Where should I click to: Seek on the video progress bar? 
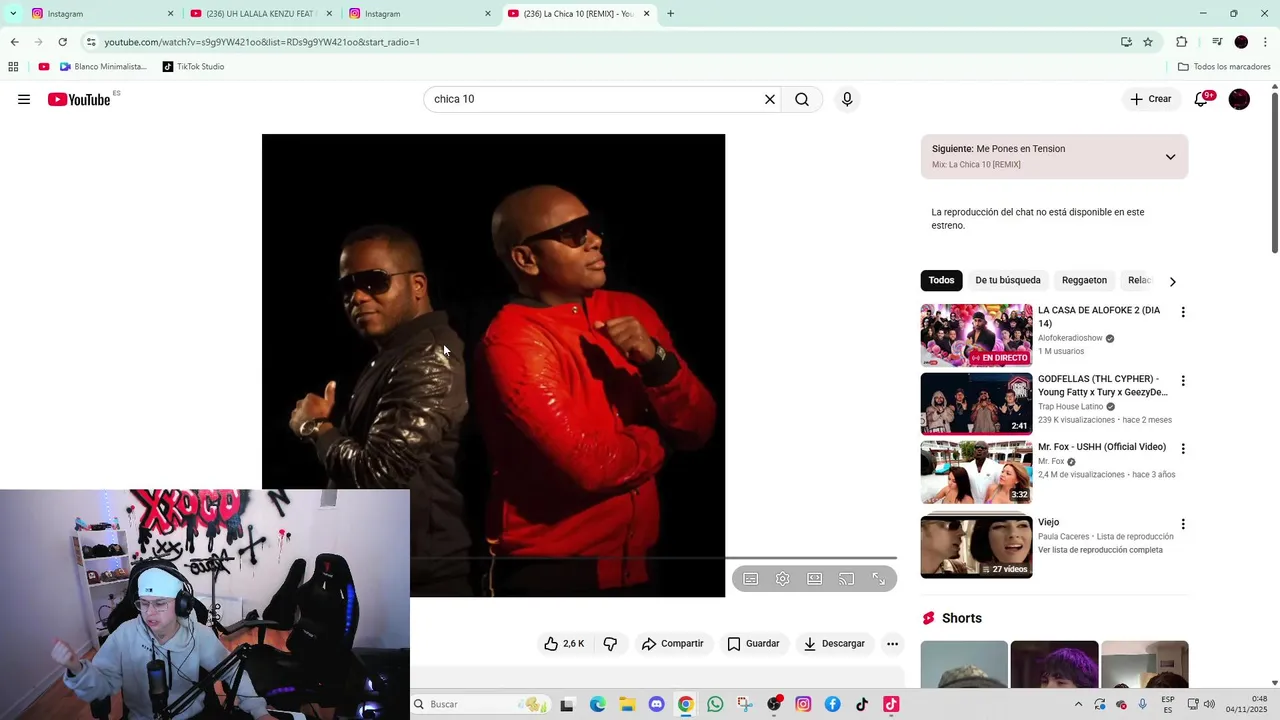pos(653,558)
